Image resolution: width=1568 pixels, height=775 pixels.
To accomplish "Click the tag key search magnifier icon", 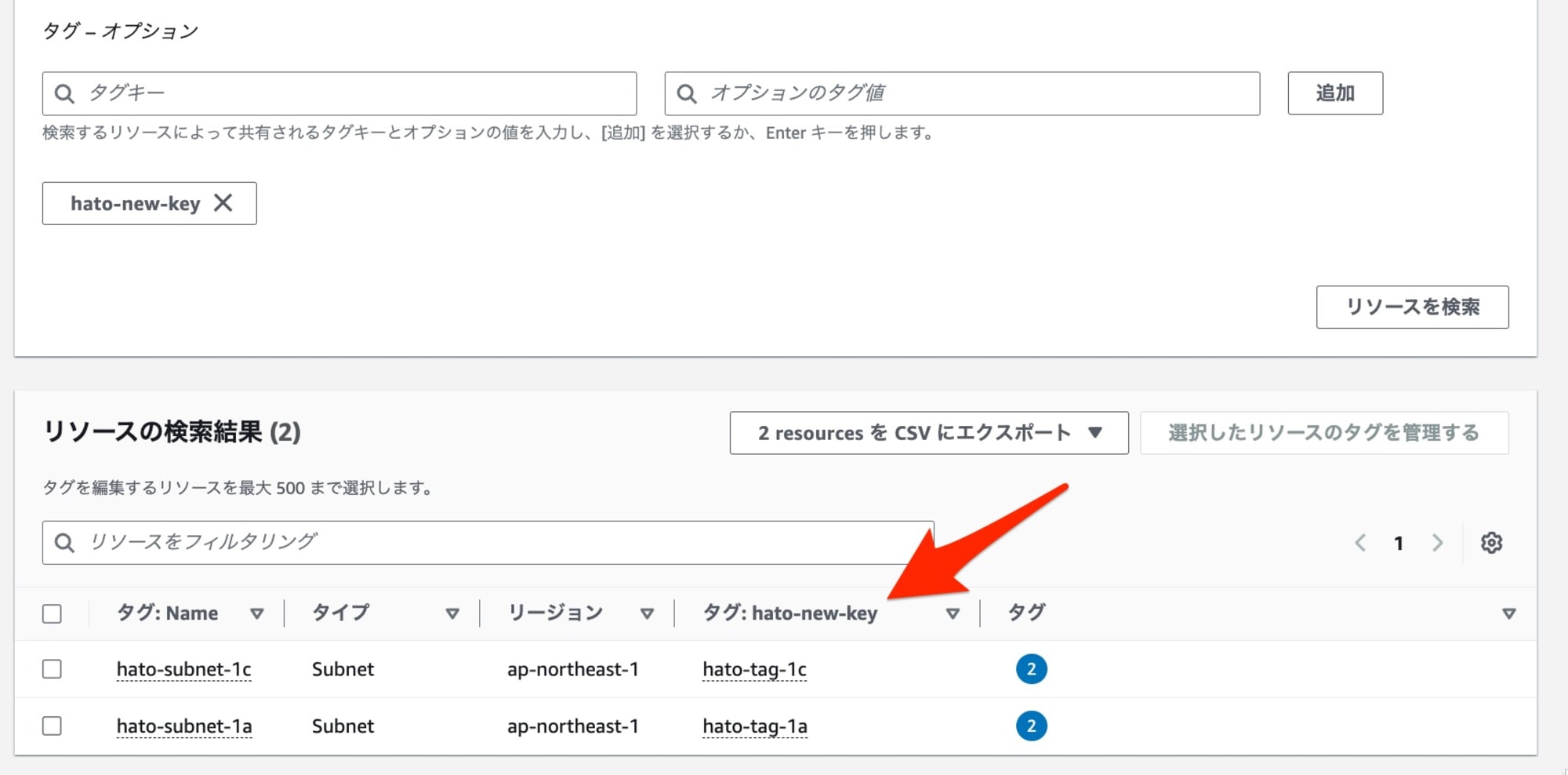I will pos(64,94).
